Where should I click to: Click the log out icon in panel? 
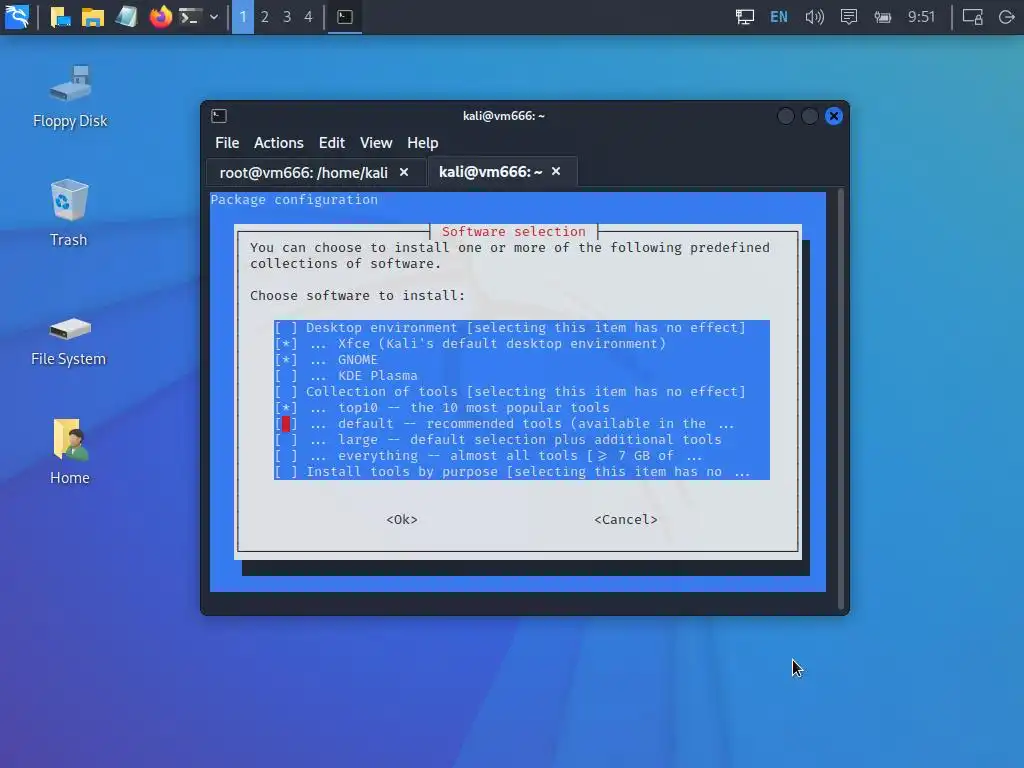pos(1006,17)
